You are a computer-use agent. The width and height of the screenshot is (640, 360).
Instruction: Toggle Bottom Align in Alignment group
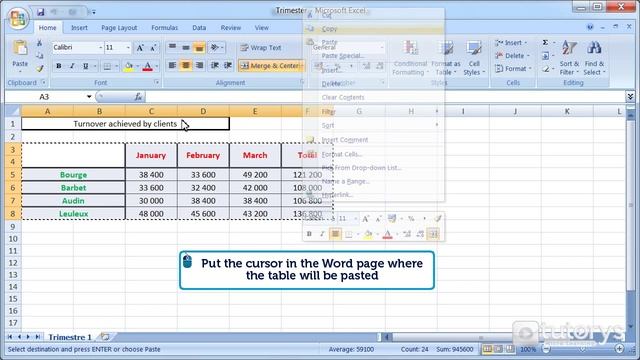click(x=199, y=48)
